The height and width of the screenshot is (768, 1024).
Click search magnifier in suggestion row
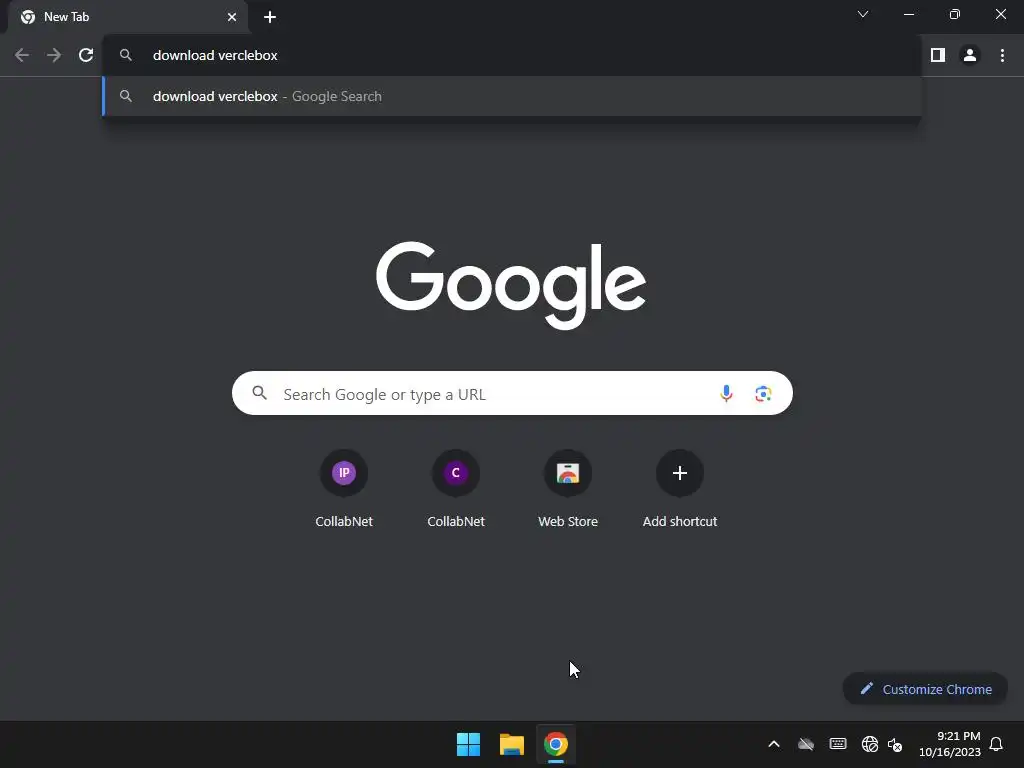click(x=126, y=96)
